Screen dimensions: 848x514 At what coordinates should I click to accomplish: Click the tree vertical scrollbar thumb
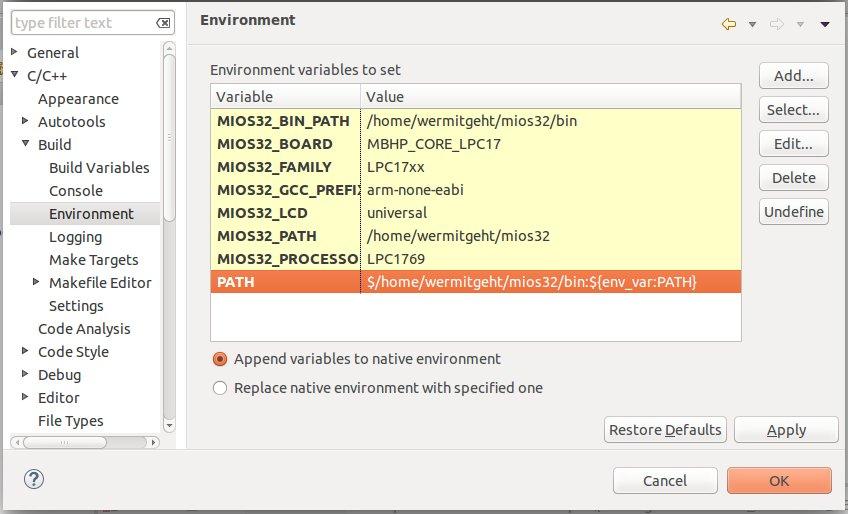169,138
